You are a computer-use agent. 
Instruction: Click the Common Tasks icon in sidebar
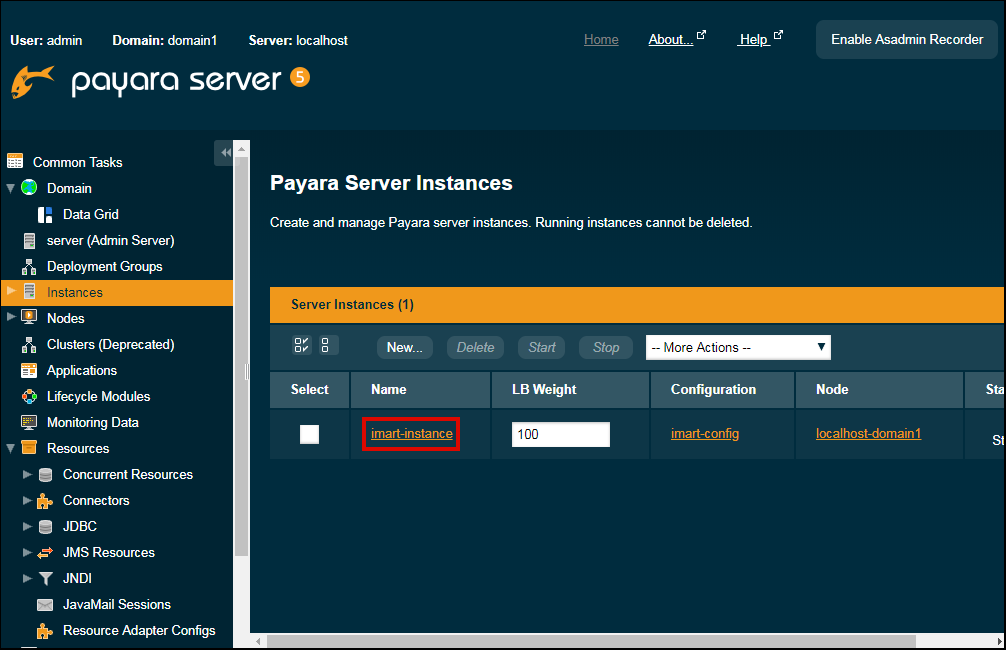tap(15, 161)
